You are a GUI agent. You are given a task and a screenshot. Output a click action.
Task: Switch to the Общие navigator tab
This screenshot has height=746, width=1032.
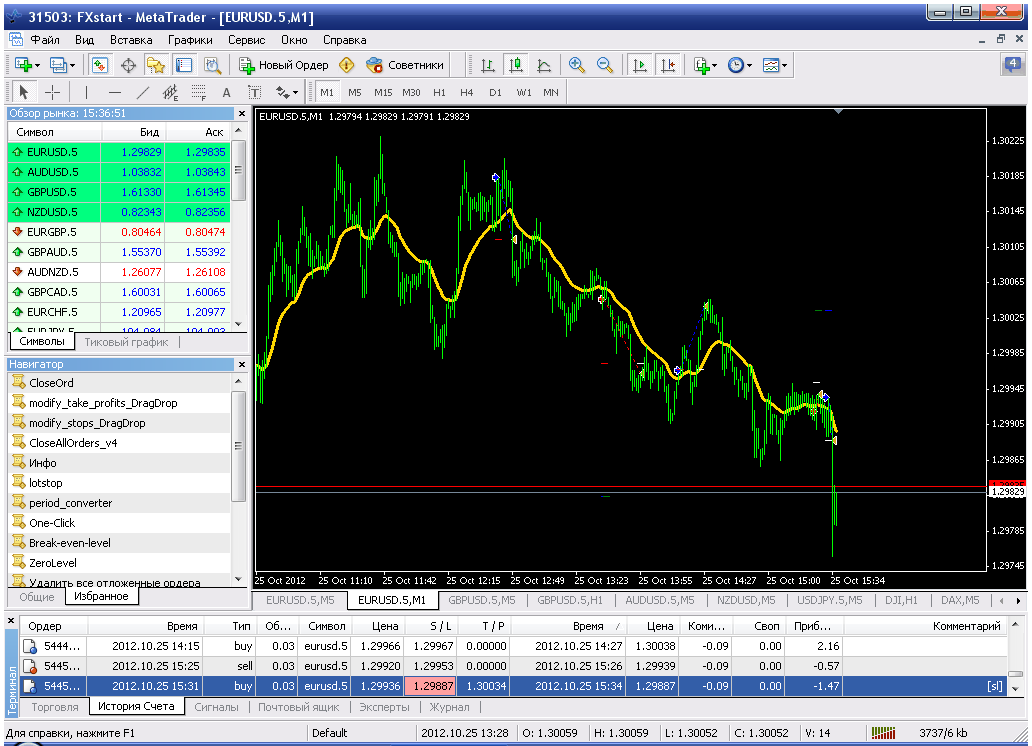pos(37,597)
